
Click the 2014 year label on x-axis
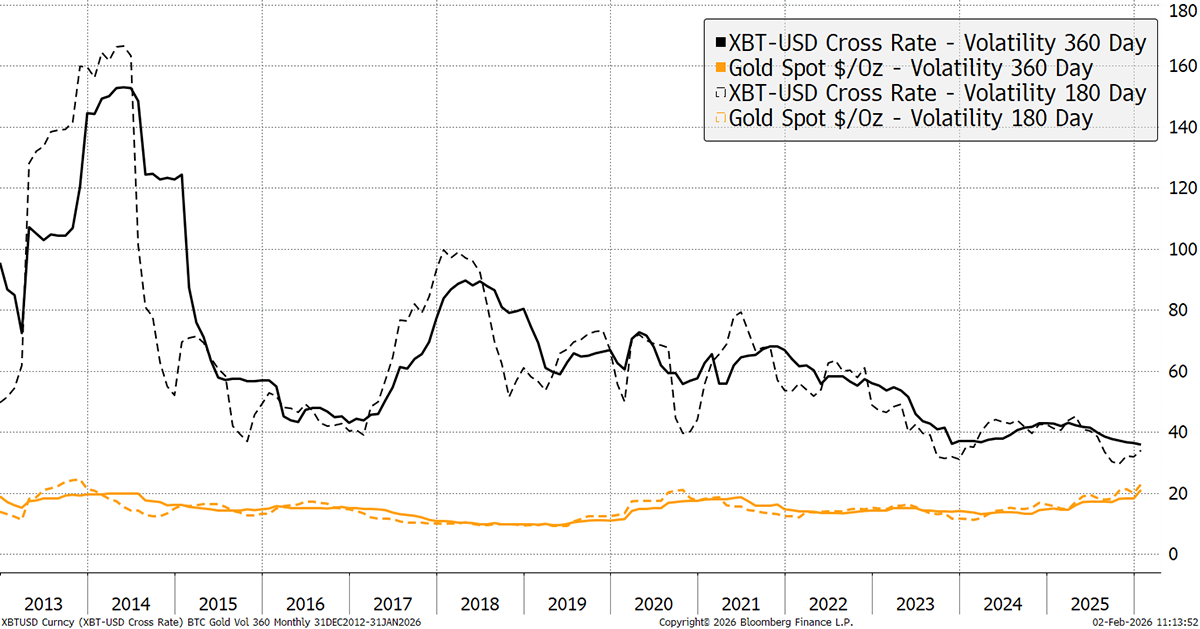click(x=131, y=605)
